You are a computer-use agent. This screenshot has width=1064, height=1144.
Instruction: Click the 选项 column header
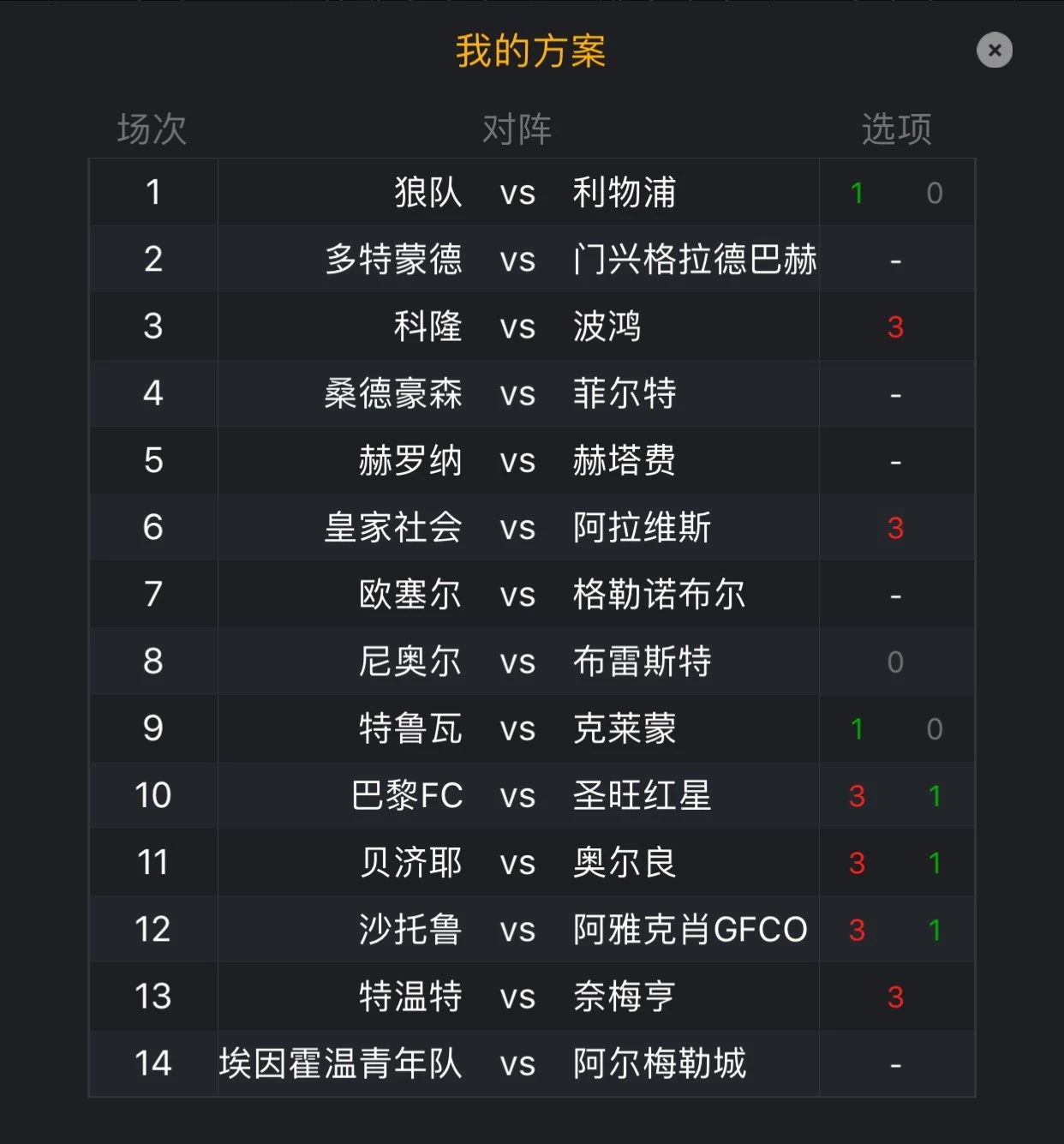896,129
